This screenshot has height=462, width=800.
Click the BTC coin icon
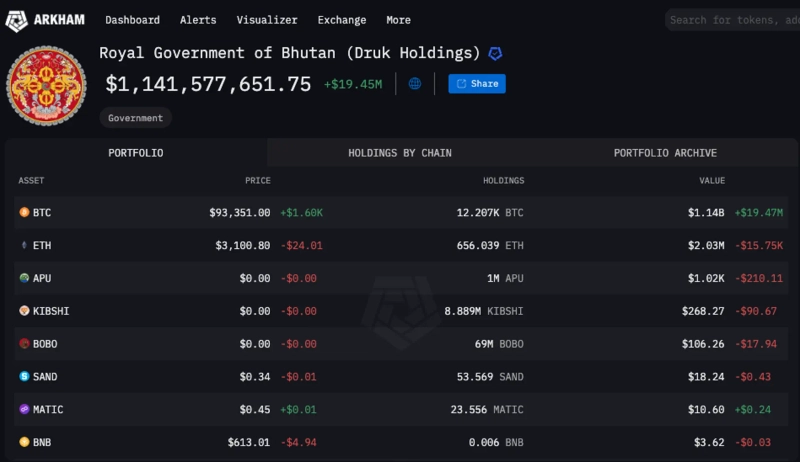coord(24,213)
